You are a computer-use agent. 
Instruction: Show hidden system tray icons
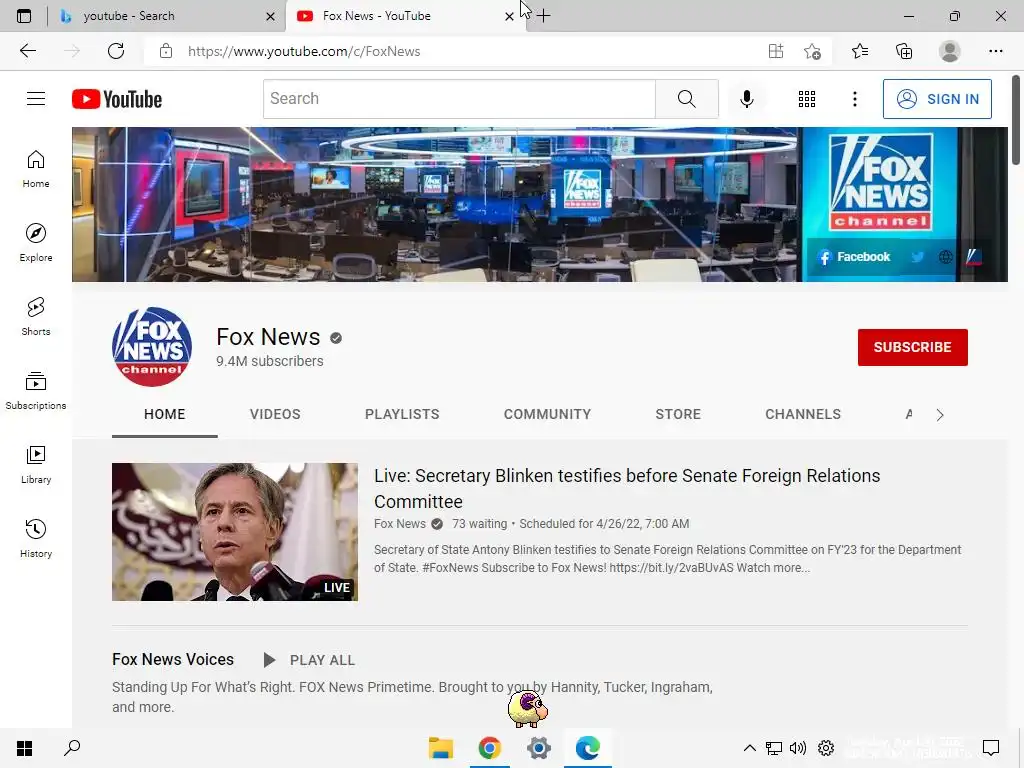(x=750, y=748)
